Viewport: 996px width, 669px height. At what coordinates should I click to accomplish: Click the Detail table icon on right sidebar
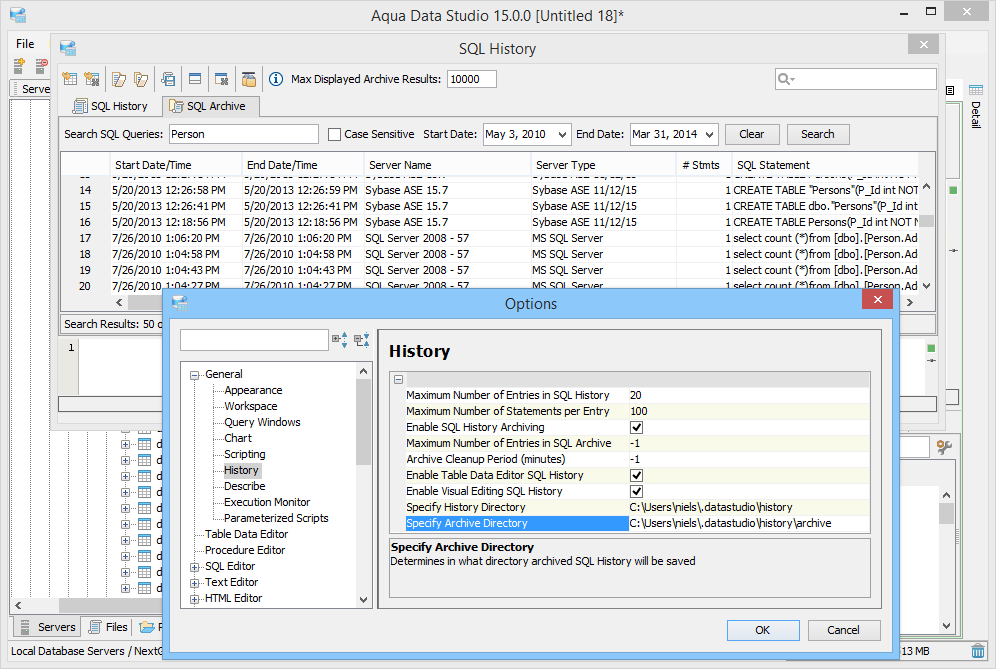976,90
